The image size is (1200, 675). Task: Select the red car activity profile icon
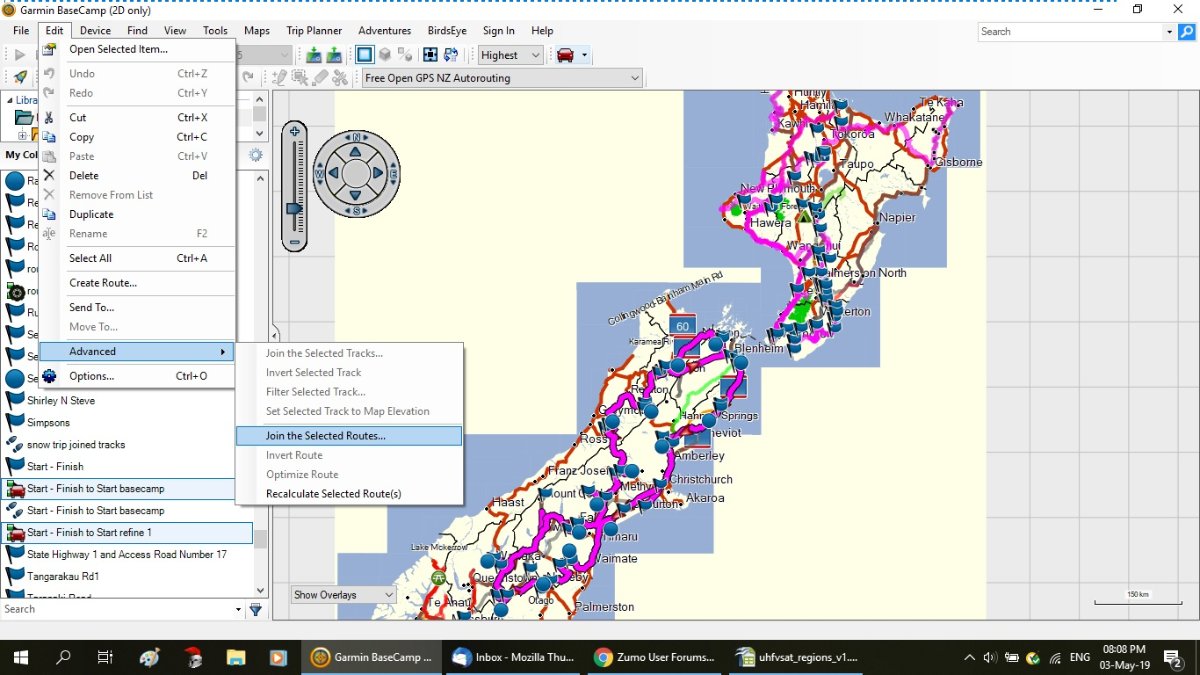click(x=565, y=55)
